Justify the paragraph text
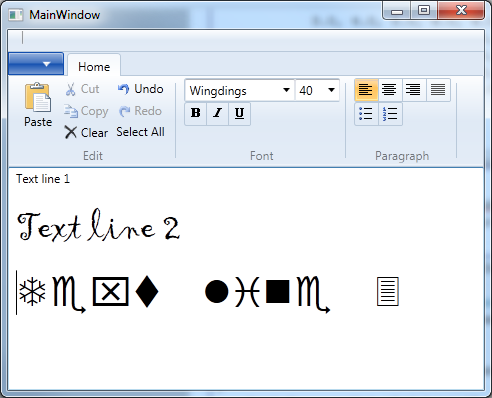This screenshot has height=398, width=492. 438,90
